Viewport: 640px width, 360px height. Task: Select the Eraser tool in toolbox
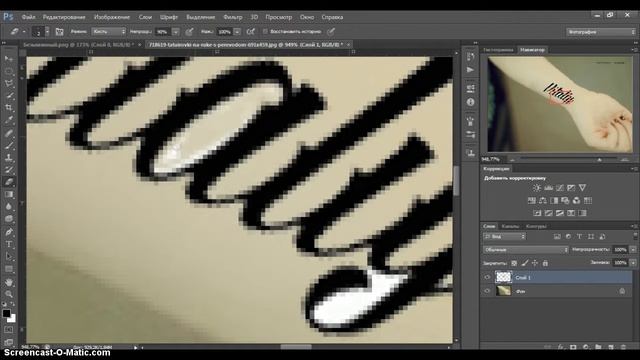9,182
